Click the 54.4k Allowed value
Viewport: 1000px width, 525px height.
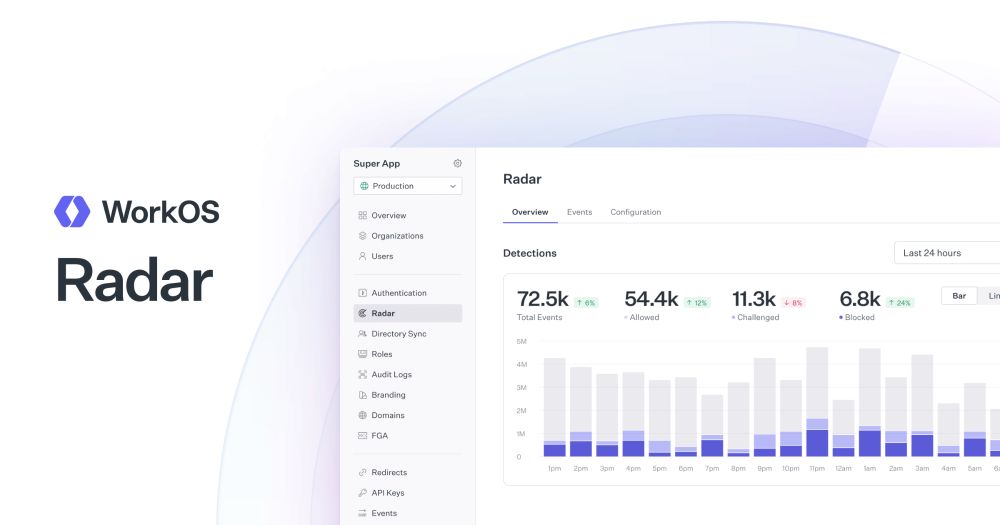[x=651, y=299]
